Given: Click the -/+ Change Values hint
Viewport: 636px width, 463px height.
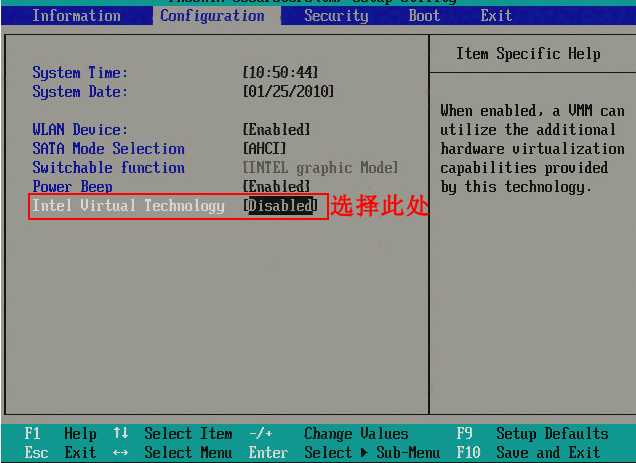Looking at the screenshot, I should pyautogui.click(x=329, y=433).
